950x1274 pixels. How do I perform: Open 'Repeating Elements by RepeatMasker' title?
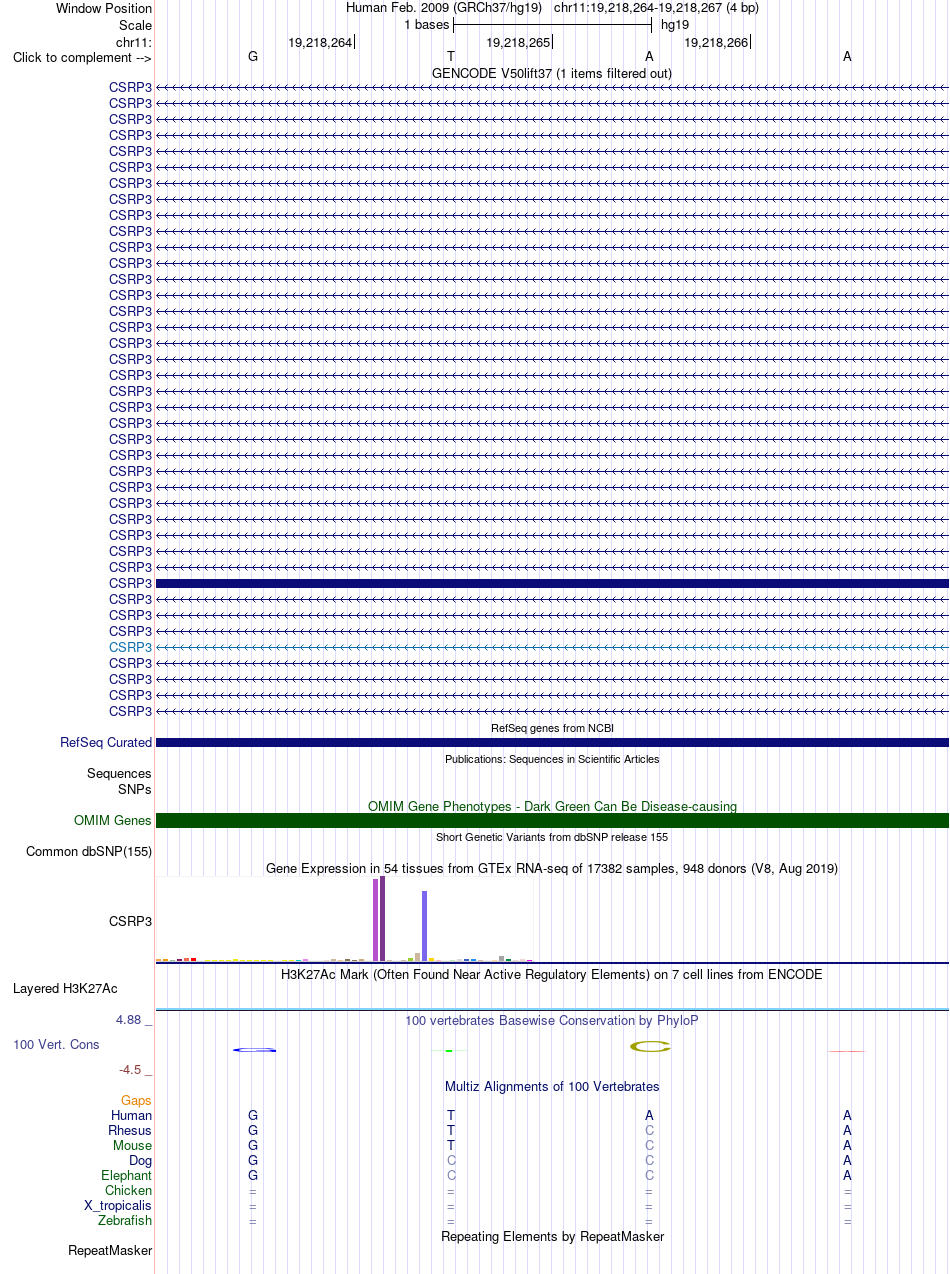pos(552,1236)
